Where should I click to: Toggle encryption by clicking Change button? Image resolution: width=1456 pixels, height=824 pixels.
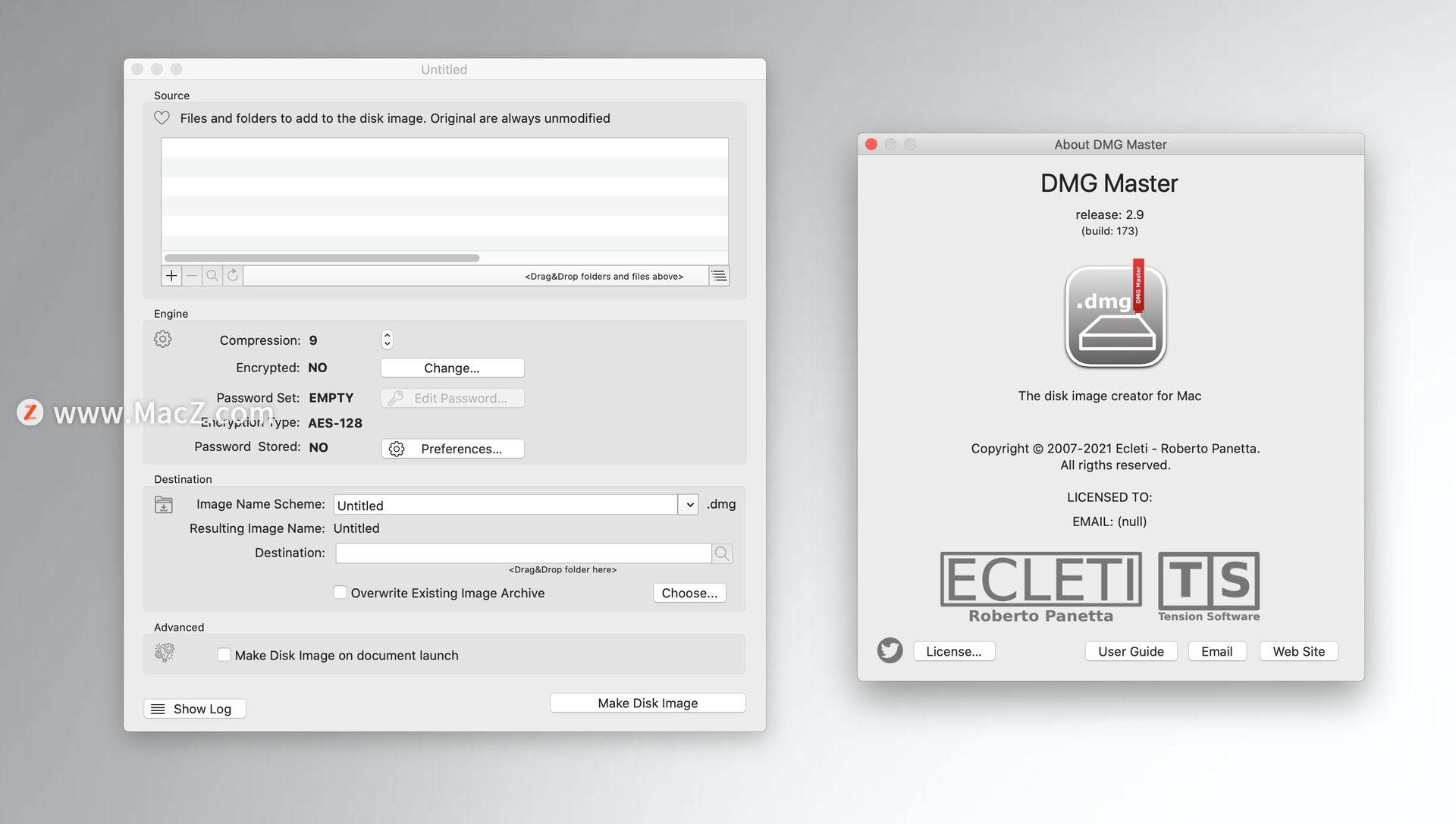pyautogui.click(x=452, y=367)
